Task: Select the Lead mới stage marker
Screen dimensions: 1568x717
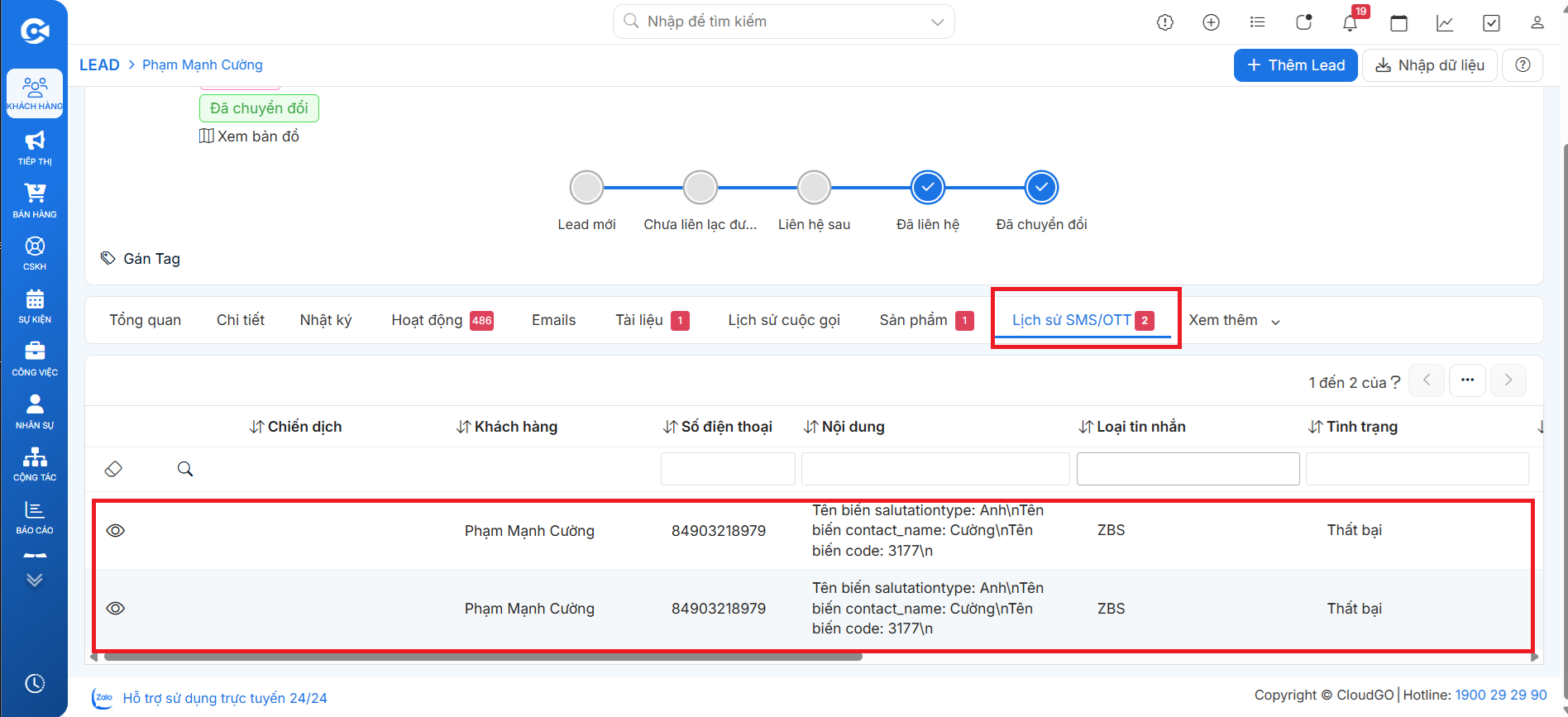Action: (x=587, y=188)
